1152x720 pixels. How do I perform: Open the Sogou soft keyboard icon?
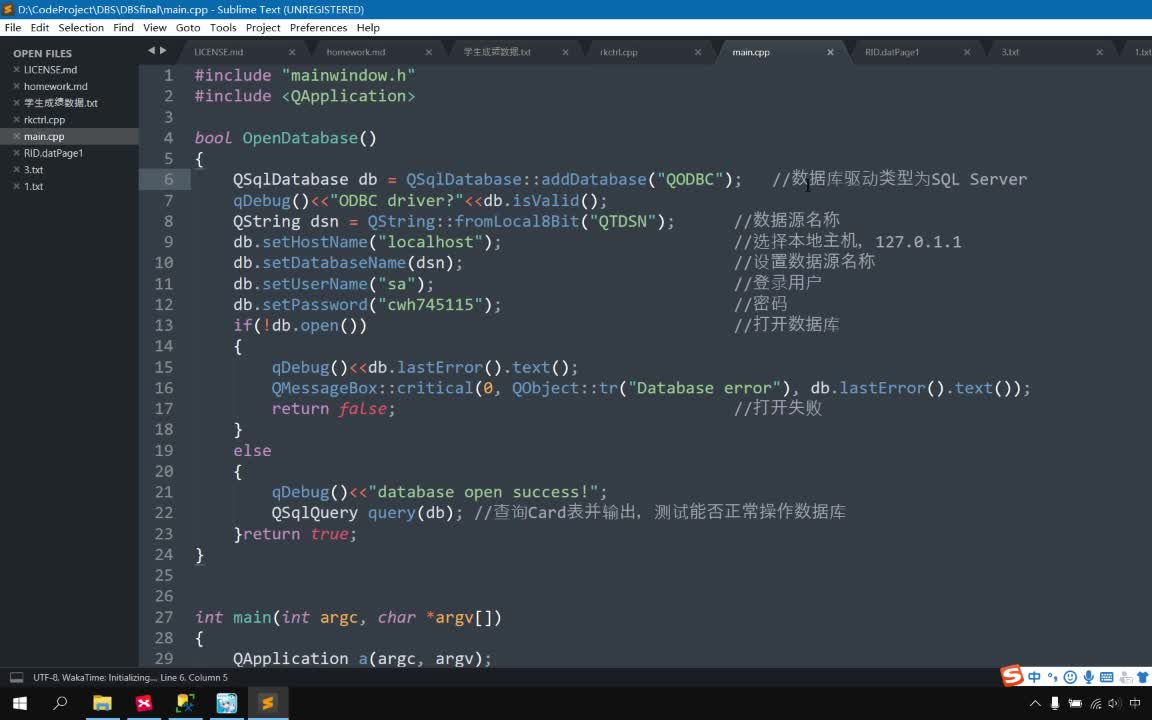[1106, 677]
